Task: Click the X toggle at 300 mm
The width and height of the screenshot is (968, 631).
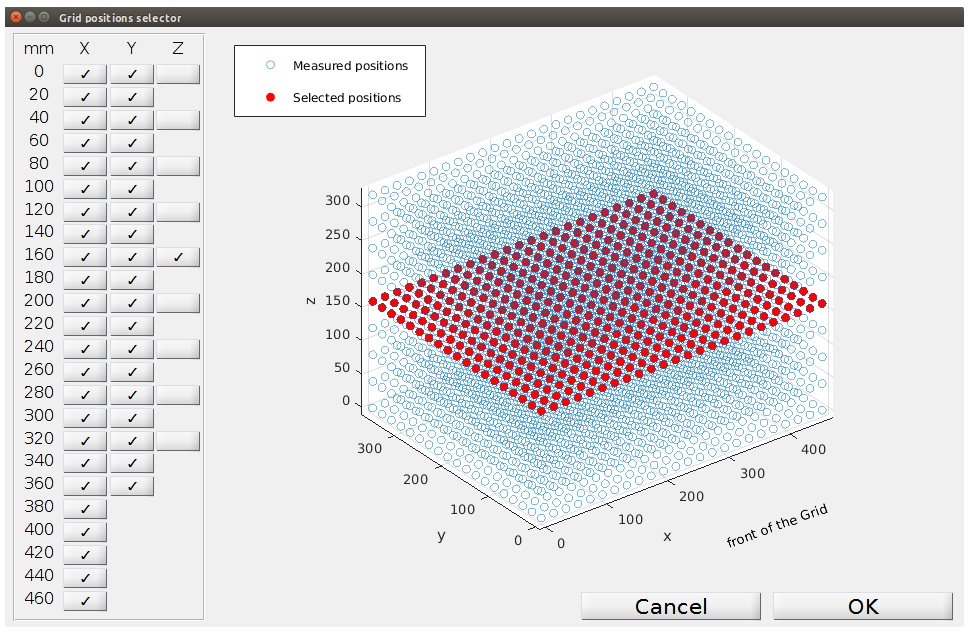Action: click(85, 417)
